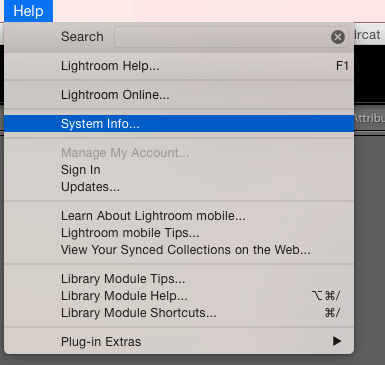385x365 pixels.
Task: Check for Updates... in Help menu
Action: click(179, 187)
